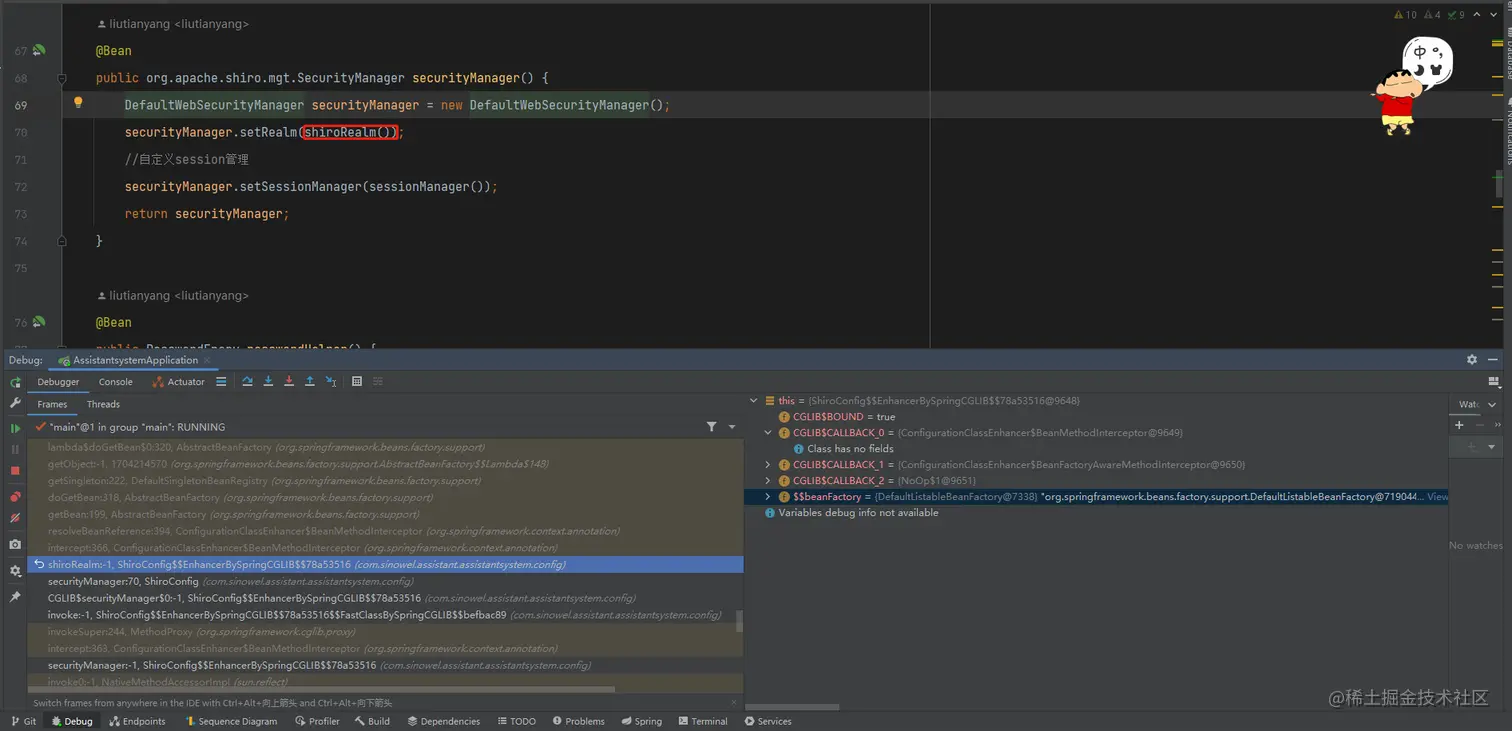The image size is (1512, 731).
Task: Open the Endpoints tool window
Action: (x=137, y=721)
